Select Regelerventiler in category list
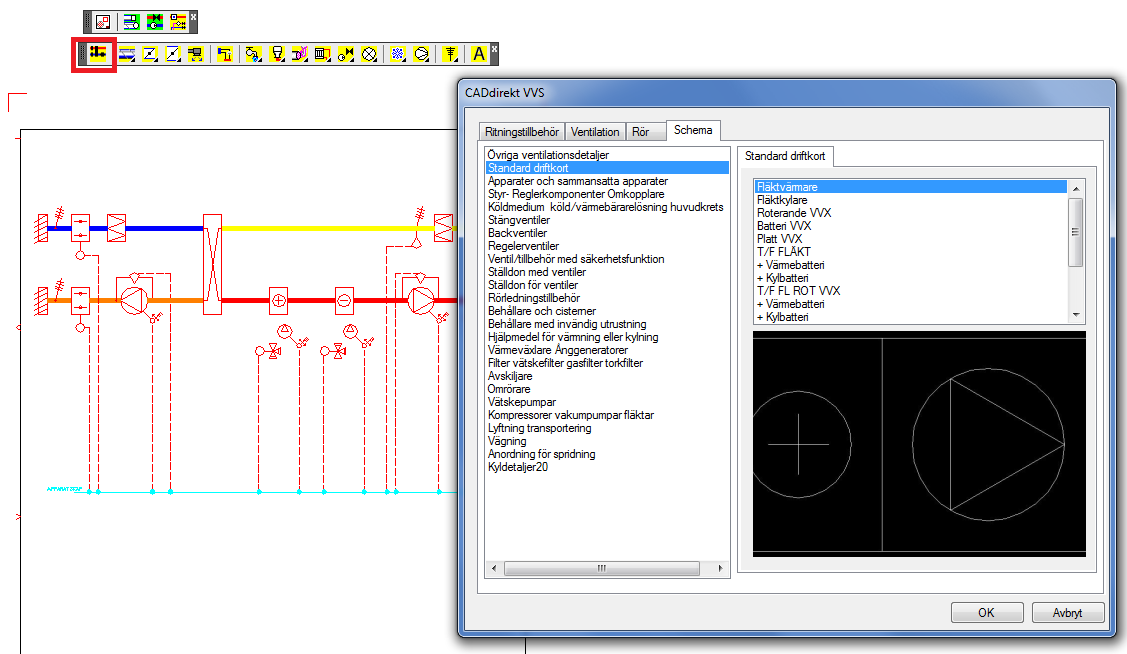This screenshot has height=654, width=1127. [x=523, y=246]
